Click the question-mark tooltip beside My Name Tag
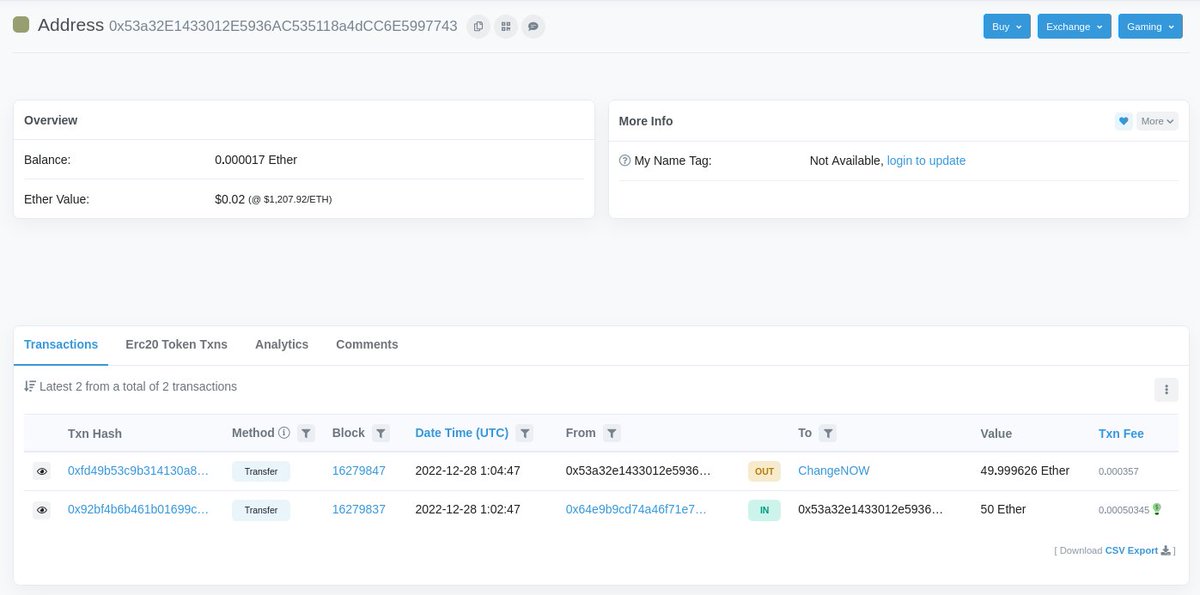Screen dimensions: 1200x595 pyautogui.click(x=623, y=160)
